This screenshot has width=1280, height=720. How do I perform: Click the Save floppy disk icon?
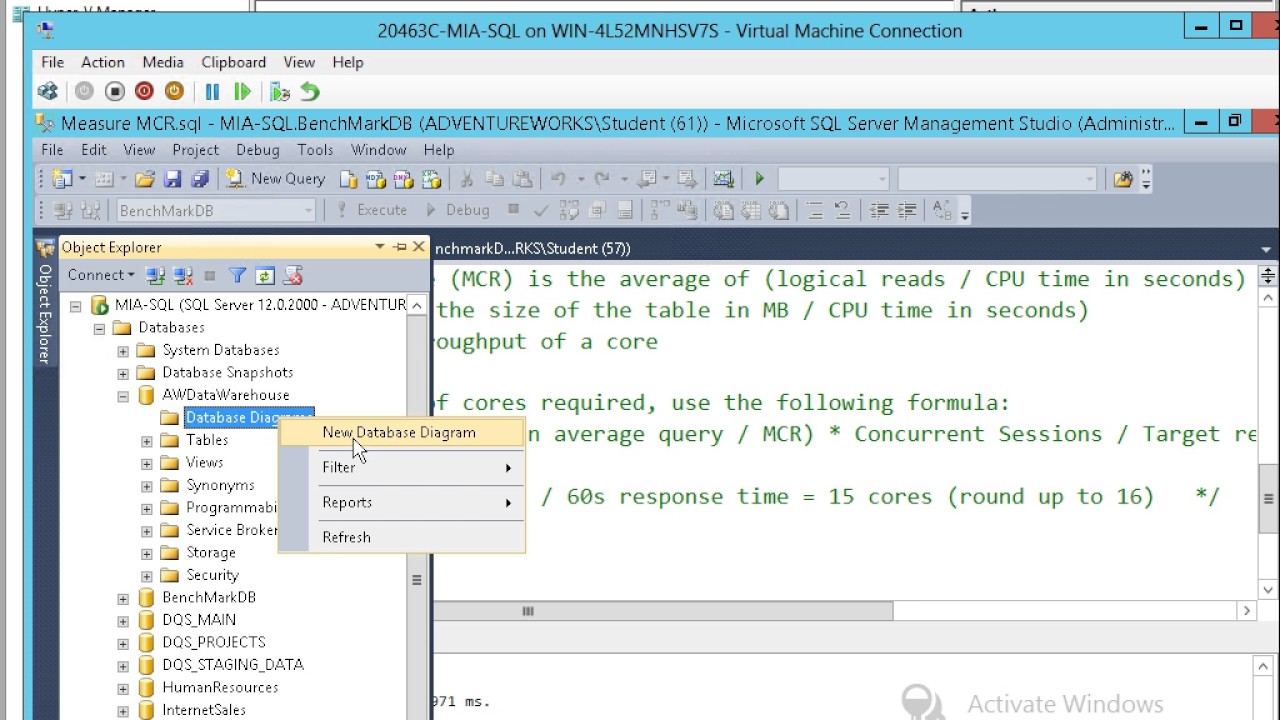(x=172, y=179)
